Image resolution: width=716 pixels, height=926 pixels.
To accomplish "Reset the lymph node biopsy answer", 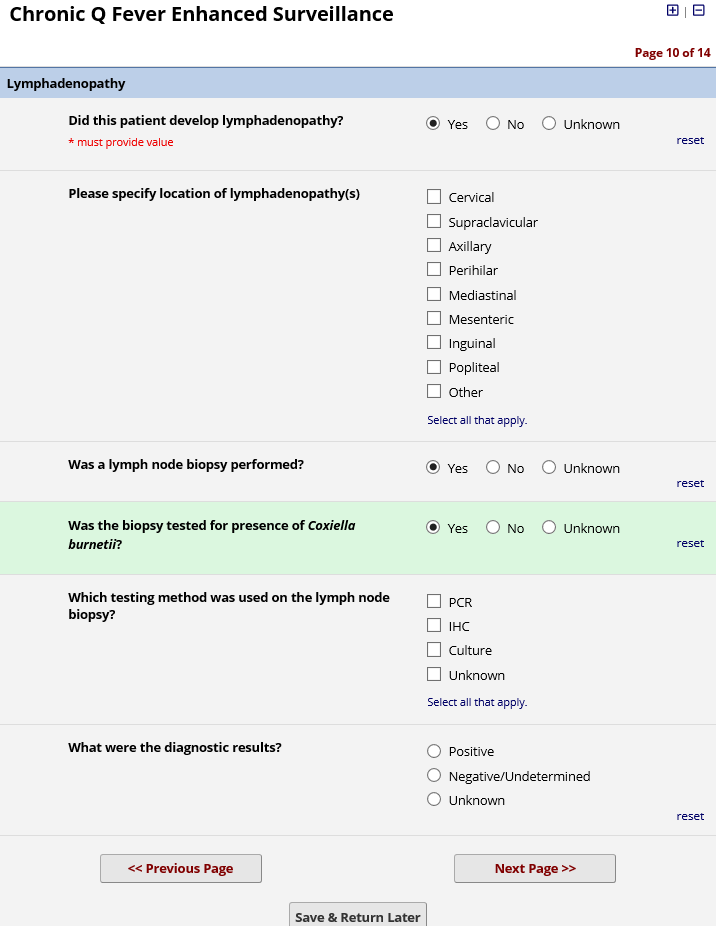I will pyautogui.click(x=690, y=483).
